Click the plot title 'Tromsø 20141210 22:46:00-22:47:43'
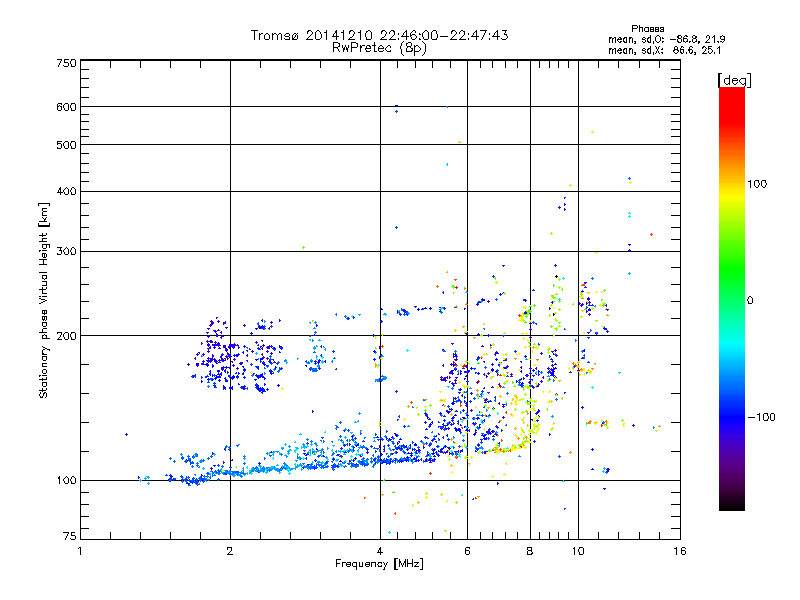 tap(379, 35)
